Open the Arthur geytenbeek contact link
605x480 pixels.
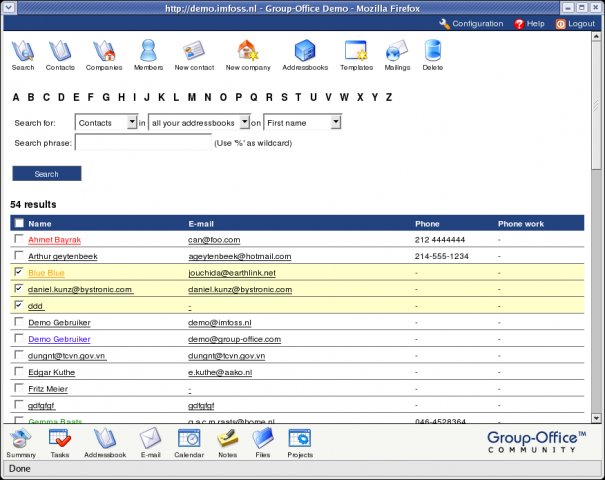click(x=63, y=257)
